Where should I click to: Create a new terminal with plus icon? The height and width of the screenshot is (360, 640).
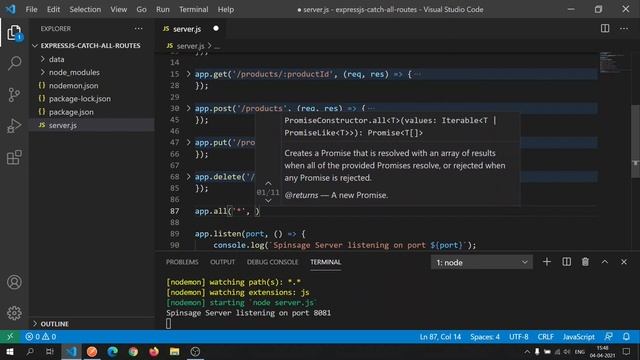547,262
